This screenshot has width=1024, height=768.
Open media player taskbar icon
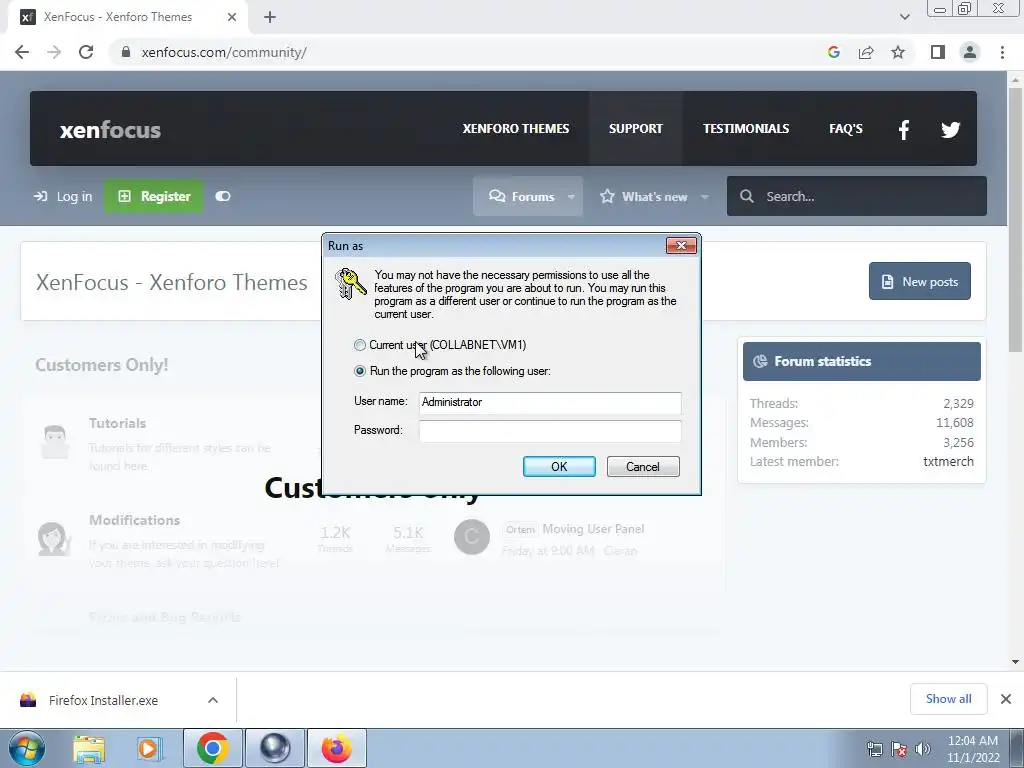tap(148, 749)
